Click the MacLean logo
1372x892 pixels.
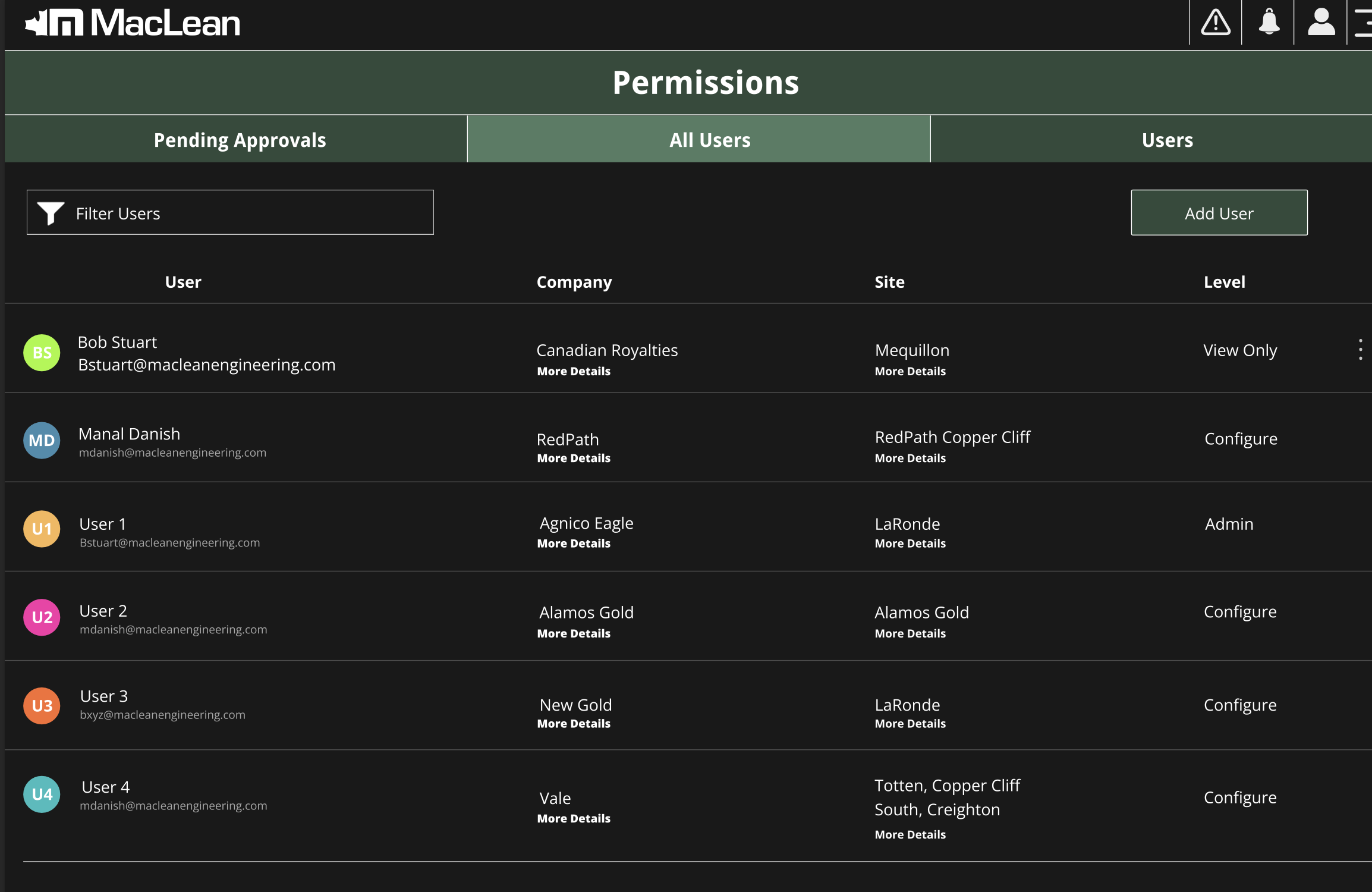(x=133, y=23)
